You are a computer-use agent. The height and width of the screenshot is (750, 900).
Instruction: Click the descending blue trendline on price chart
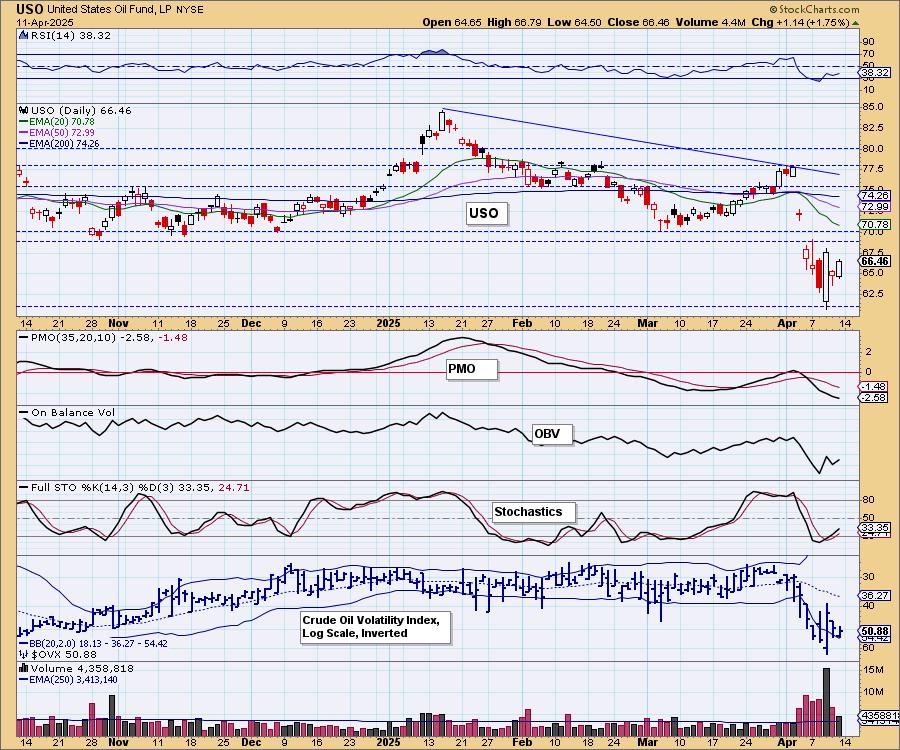(x=641, y=141)
